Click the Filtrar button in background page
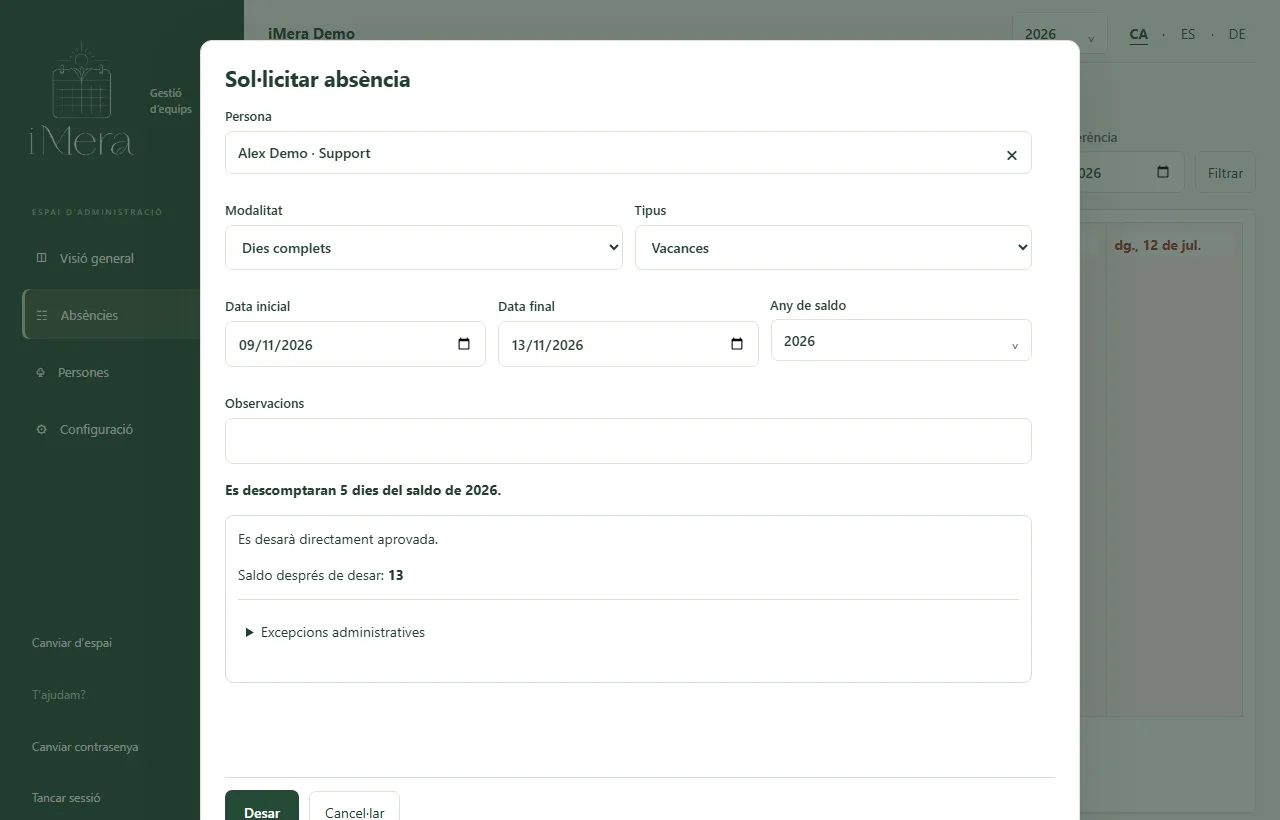The image size is (1280, 820). [1225, 173]
